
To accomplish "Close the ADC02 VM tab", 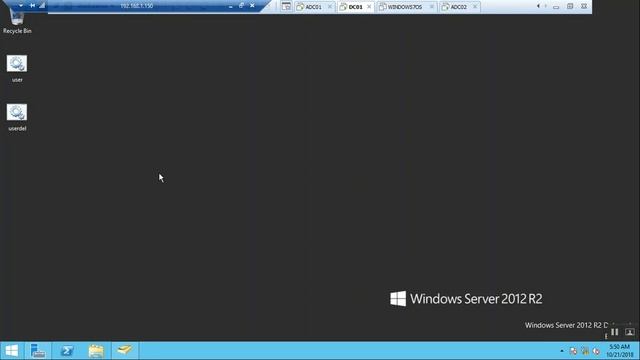I will pos(475,7).
